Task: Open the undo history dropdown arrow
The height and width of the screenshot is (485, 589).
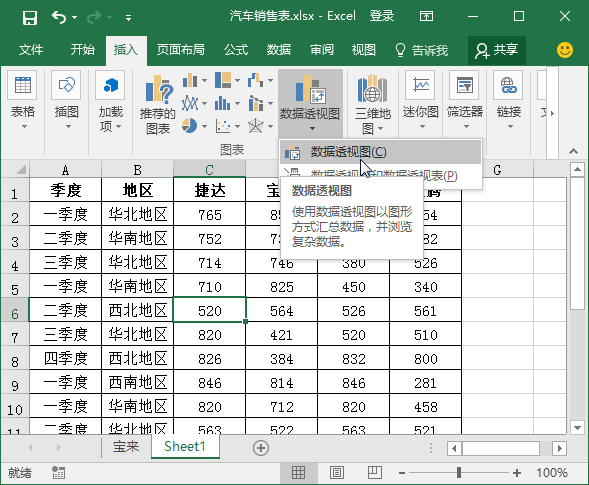Action: pos(74,17)
